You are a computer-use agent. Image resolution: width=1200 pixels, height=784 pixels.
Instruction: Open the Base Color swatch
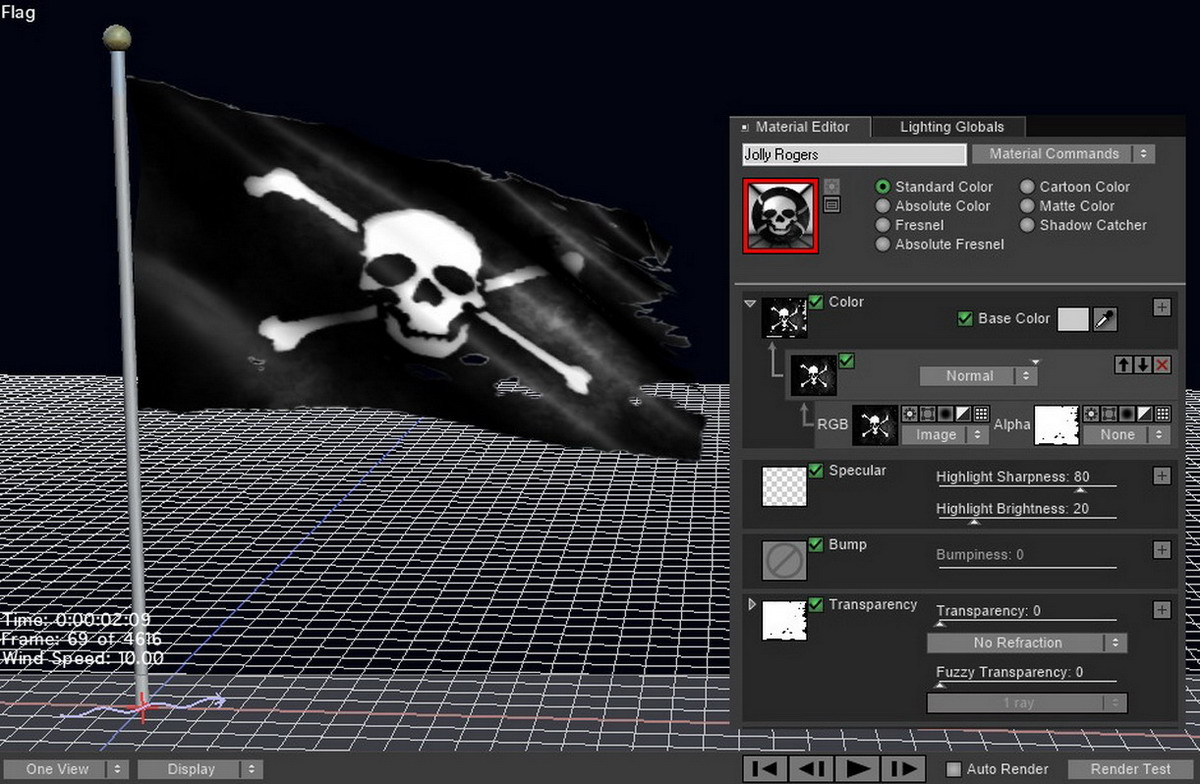pos(1073,319)
